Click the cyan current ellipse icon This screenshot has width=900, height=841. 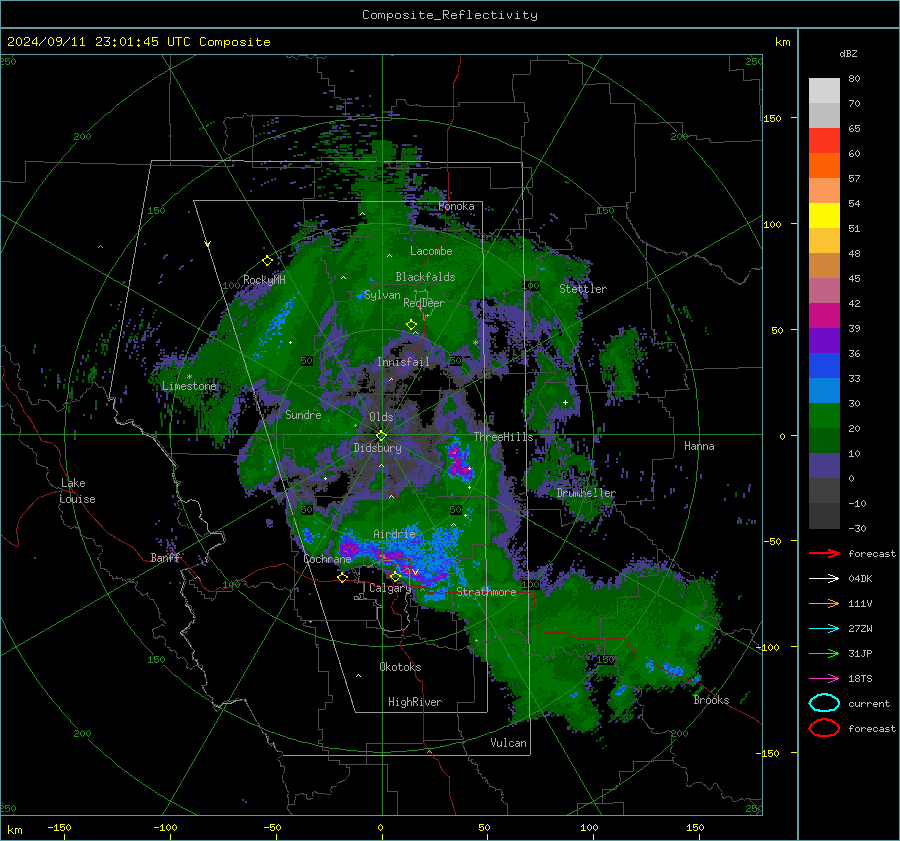(824, 703)
